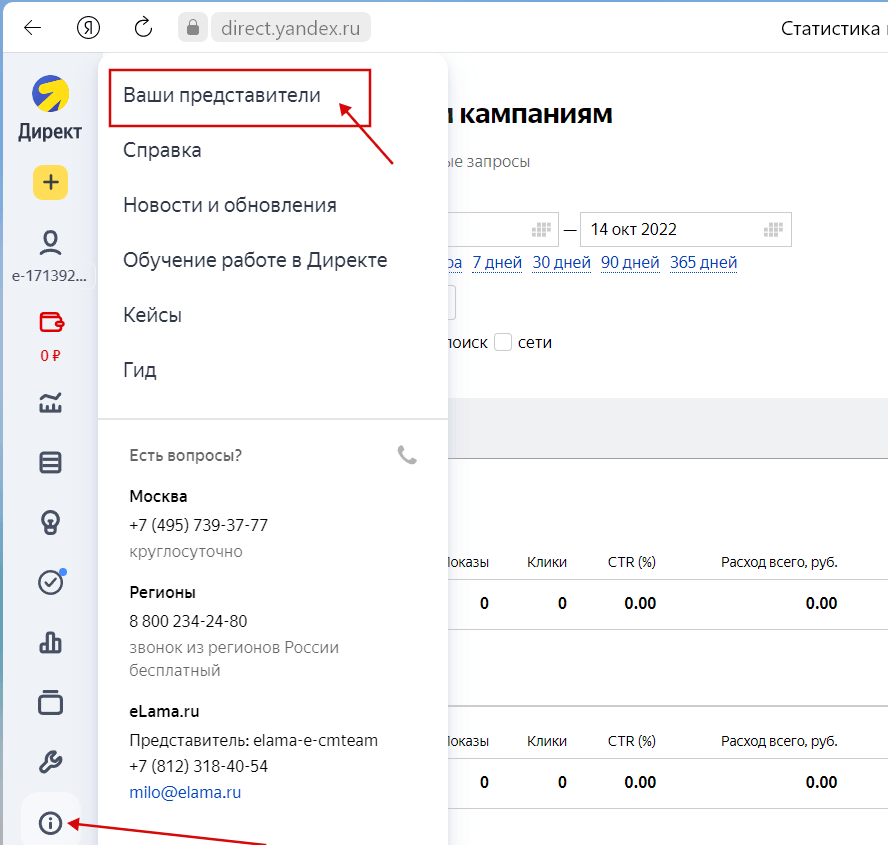Open the wallet balance icon

tap(50, 322)
